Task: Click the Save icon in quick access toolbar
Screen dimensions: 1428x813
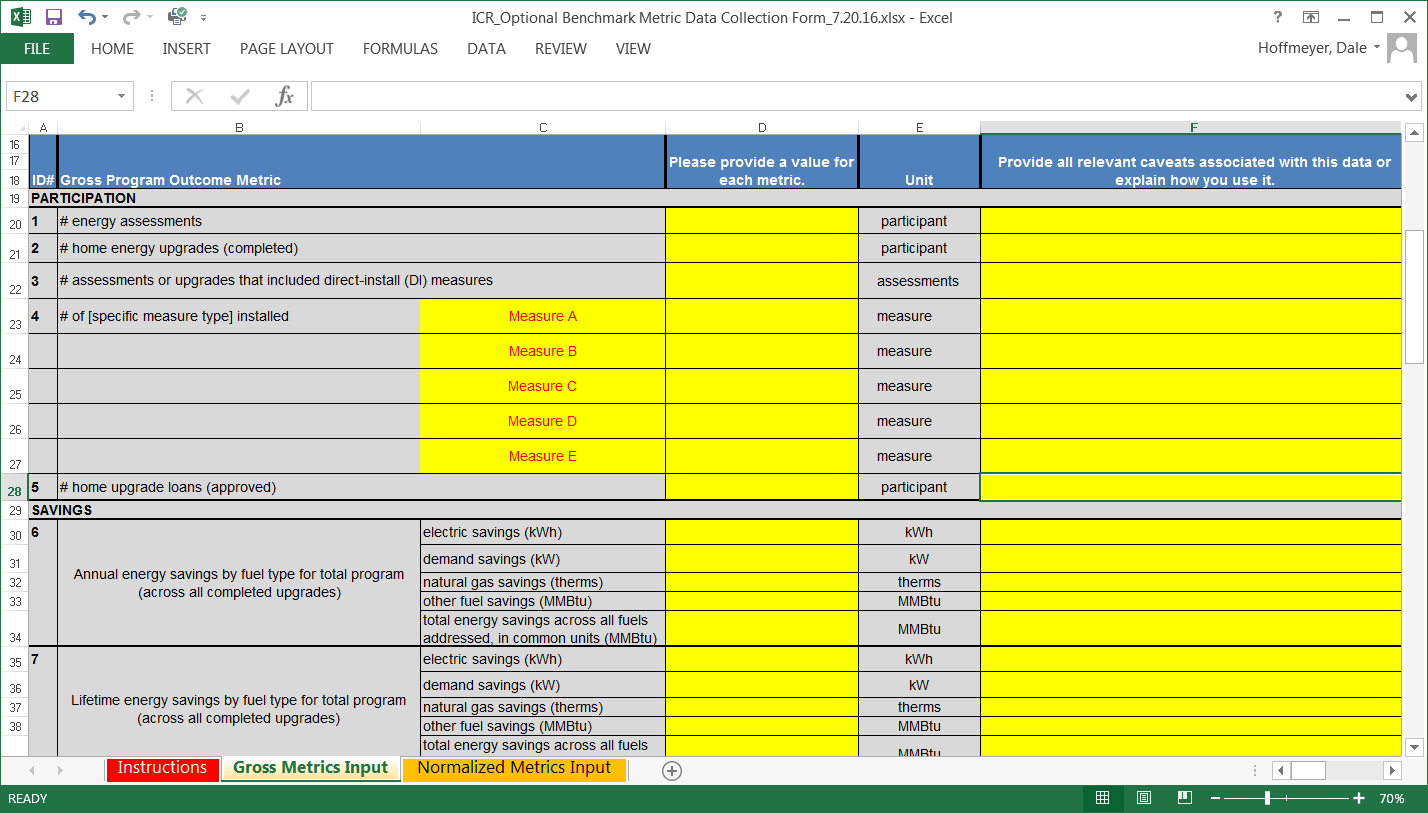Action: tap(54, 17)
